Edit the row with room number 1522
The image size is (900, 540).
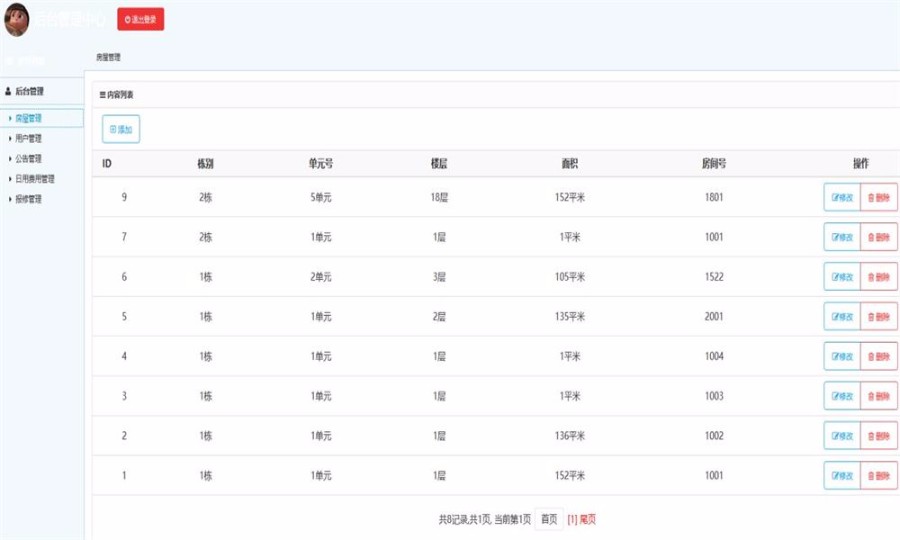coord(842,277)
